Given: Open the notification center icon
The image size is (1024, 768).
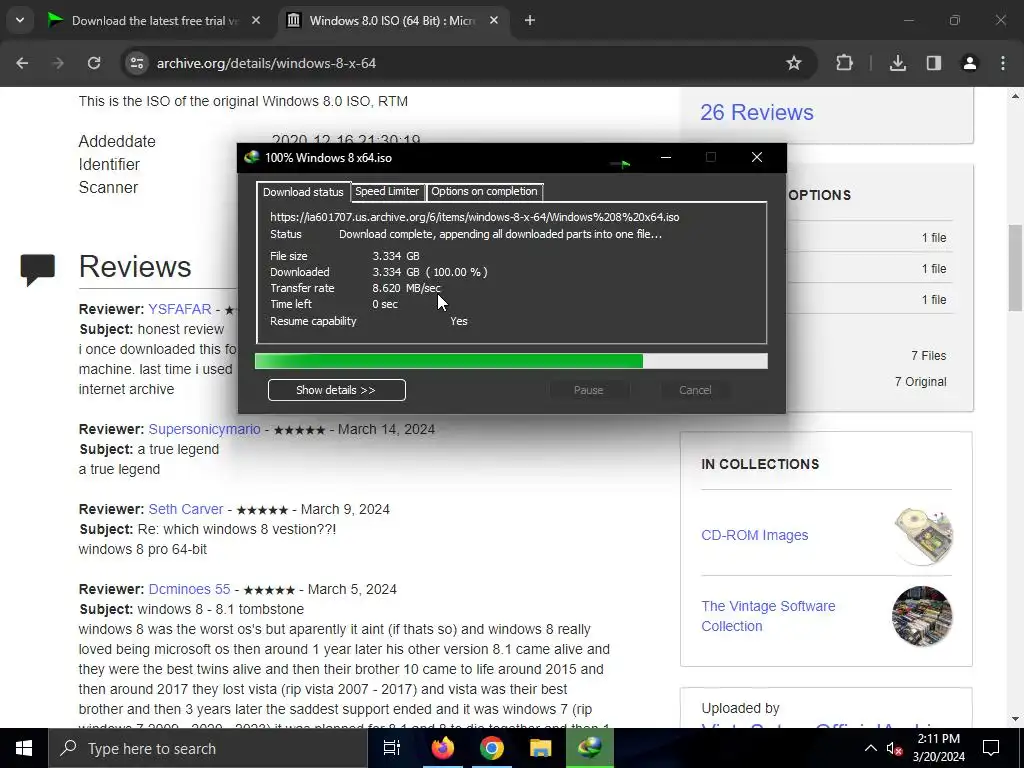Looking at the screenshot, I should [991, 748].
